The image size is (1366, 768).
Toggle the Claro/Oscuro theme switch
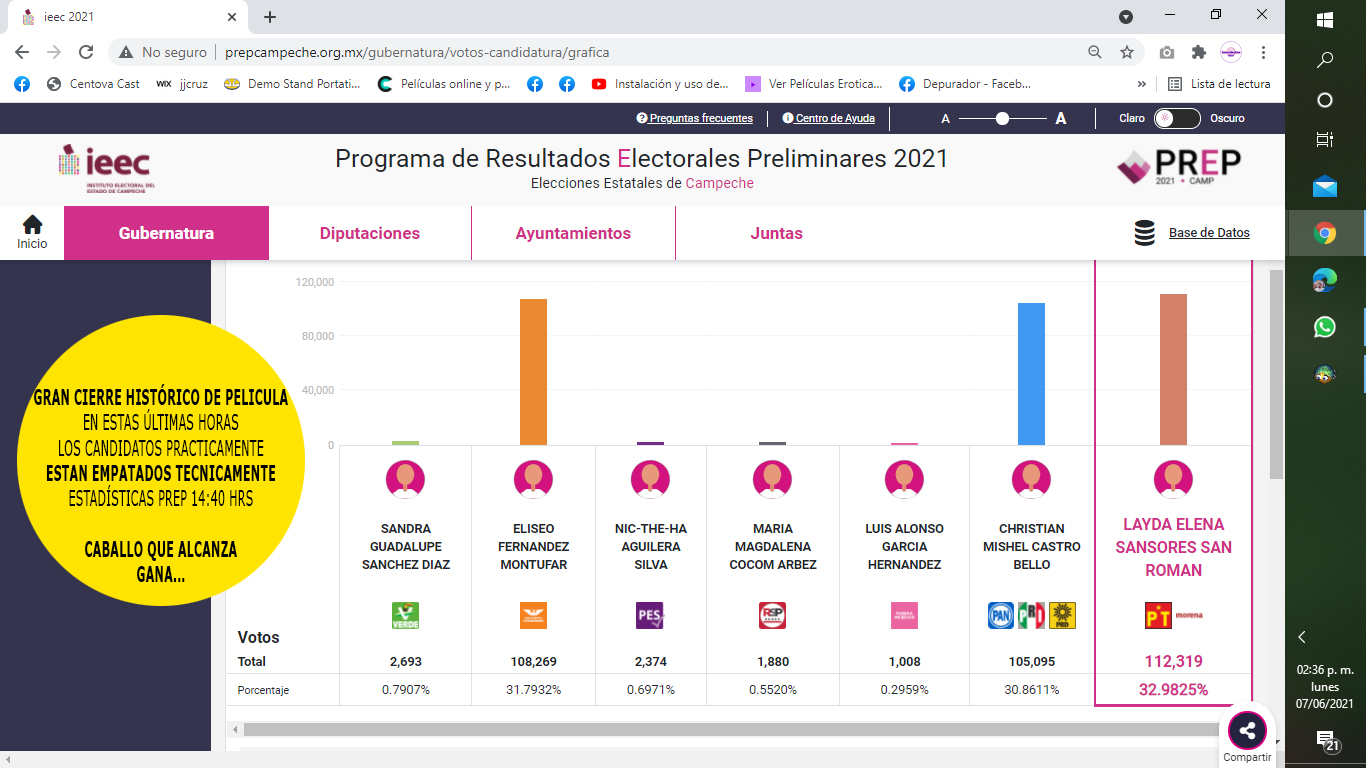pos(1176,118)
